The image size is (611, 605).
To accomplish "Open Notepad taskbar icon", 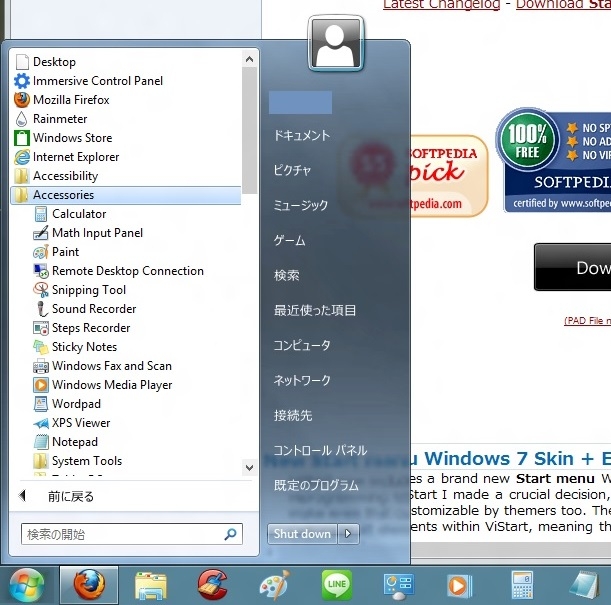I will coord(585,585).
